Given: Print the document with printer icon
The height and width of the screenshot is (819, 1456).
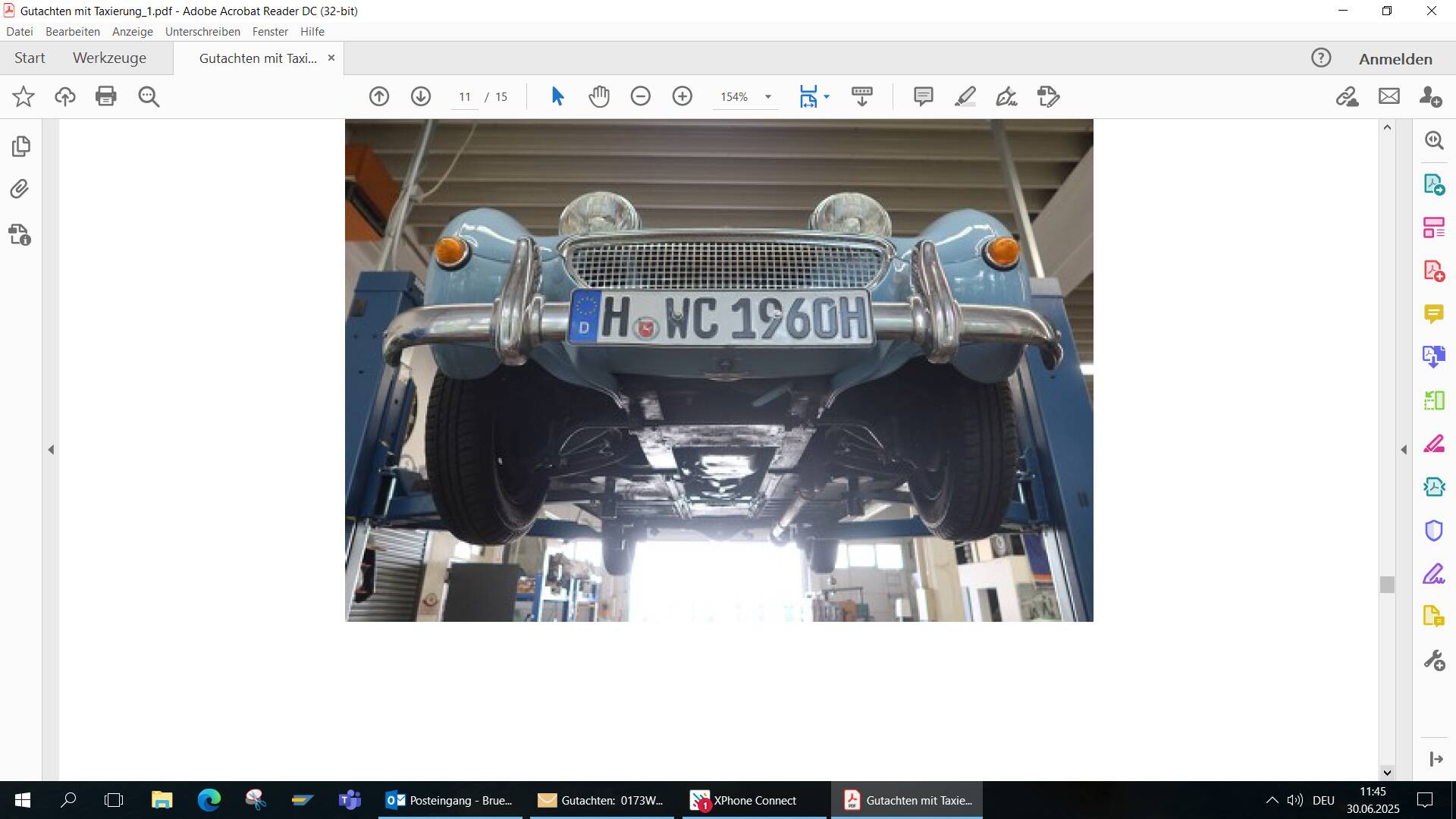Looking at the screenshot, I should (x=106, y=96).
